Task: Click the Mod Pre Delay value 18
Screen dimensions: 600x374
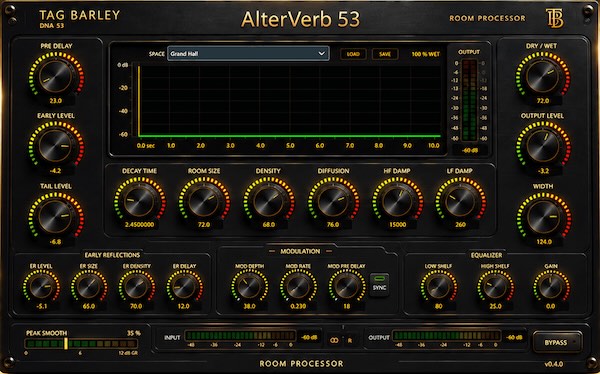Action: [x=347, y=306]
